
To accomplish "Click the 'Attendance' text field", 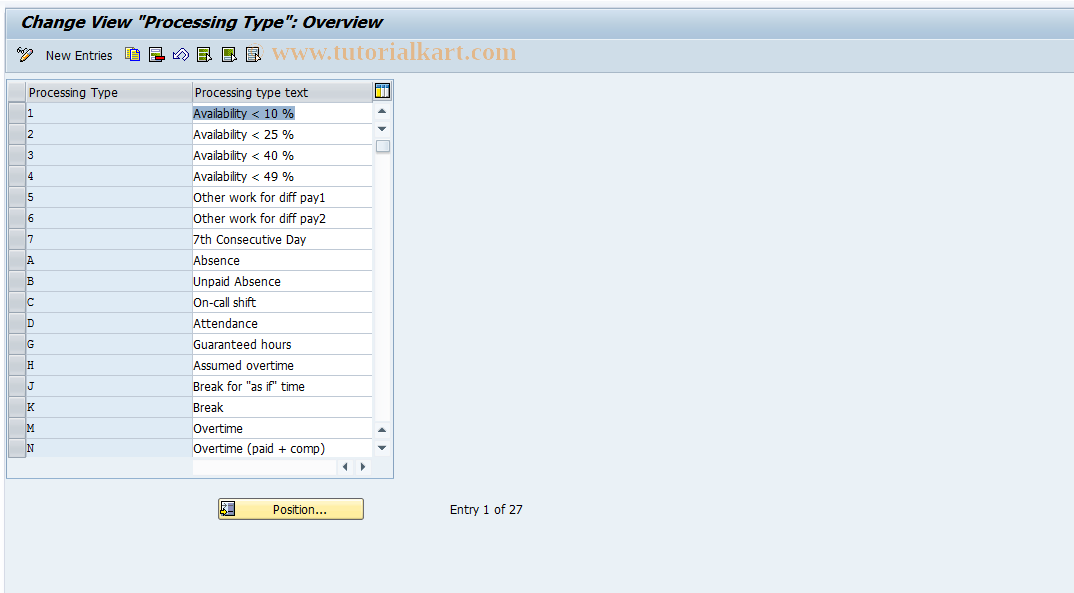I will click(282, 323).
